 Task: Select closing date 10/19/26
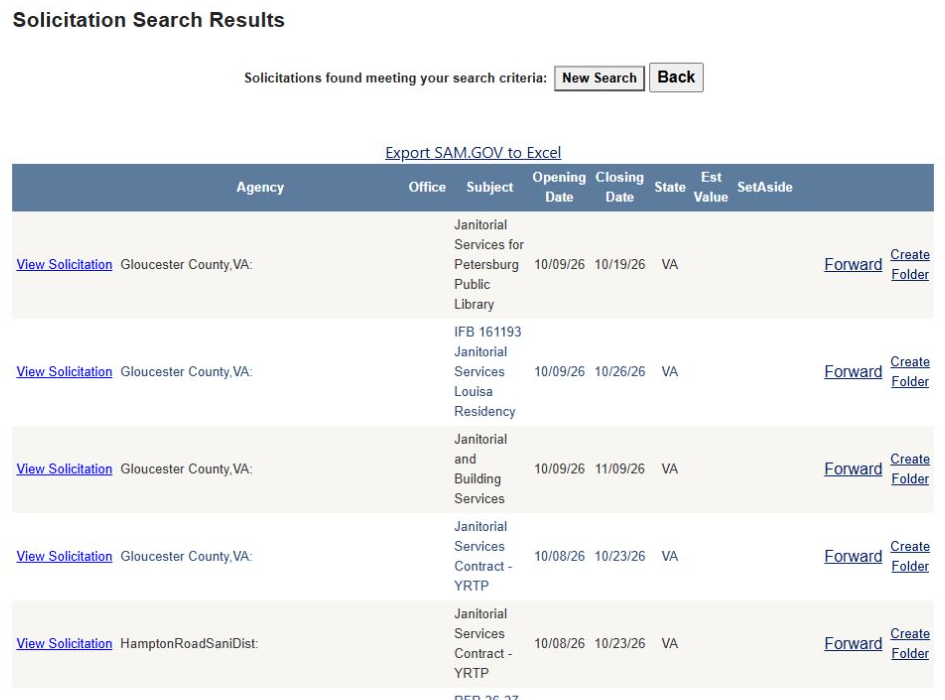620,265
